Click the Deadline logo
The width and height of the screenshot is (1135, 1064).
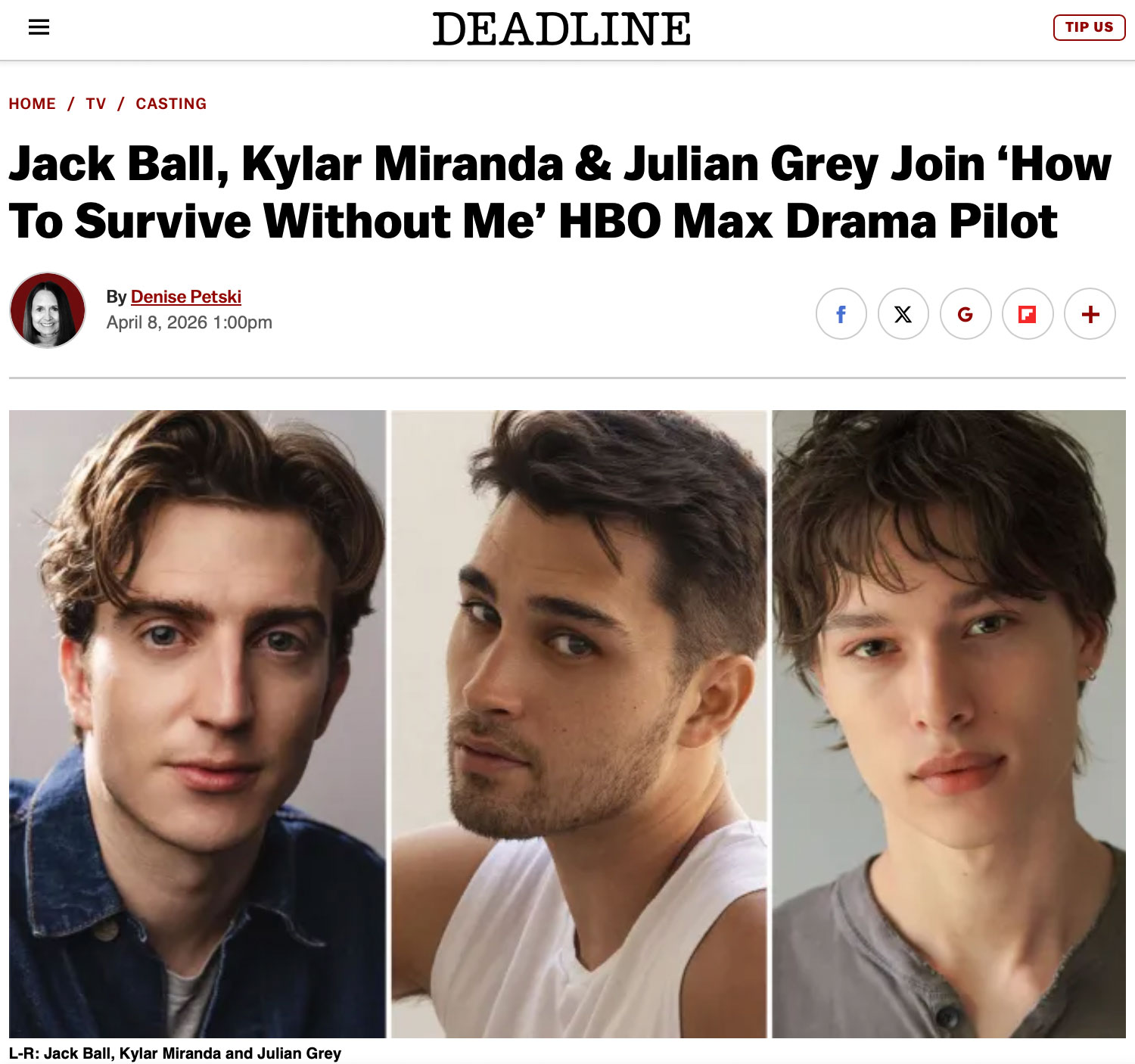tap(561, 29)
